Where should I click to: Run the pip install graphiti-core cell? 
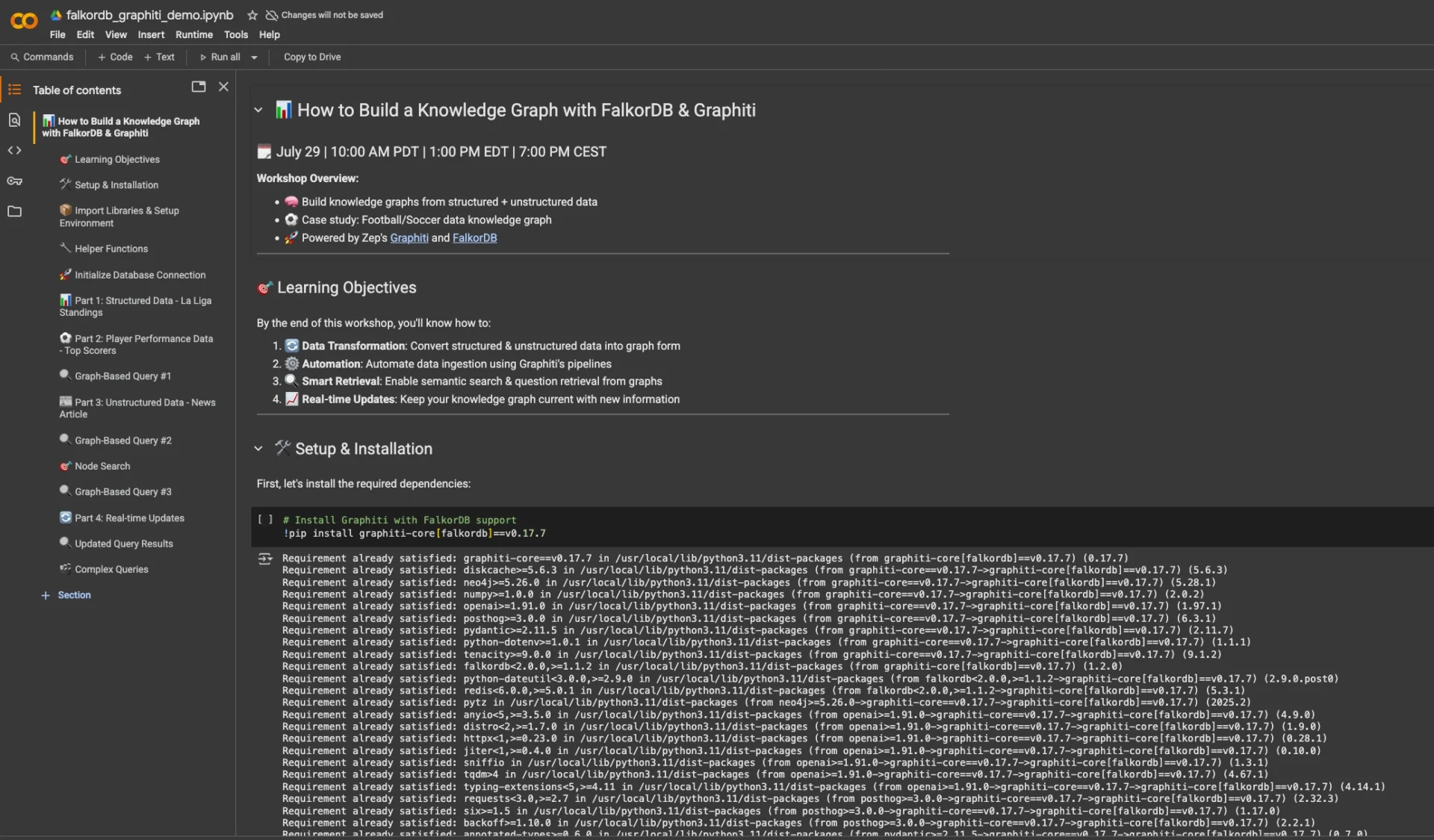pyautogui.click(x=265, y=520)
